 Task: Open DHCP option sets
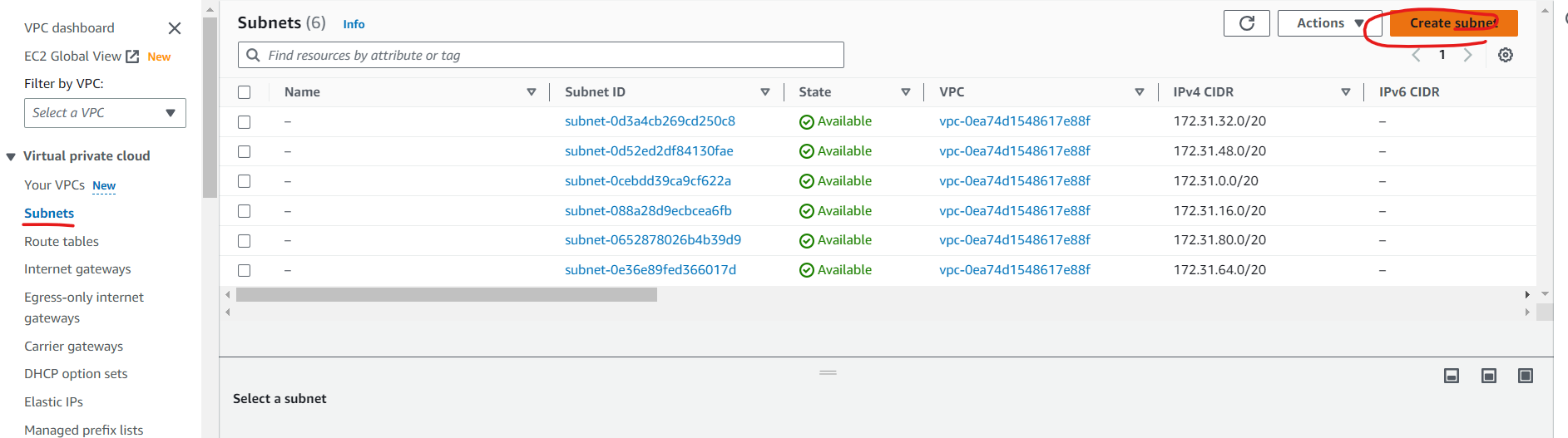coord(76,374)
